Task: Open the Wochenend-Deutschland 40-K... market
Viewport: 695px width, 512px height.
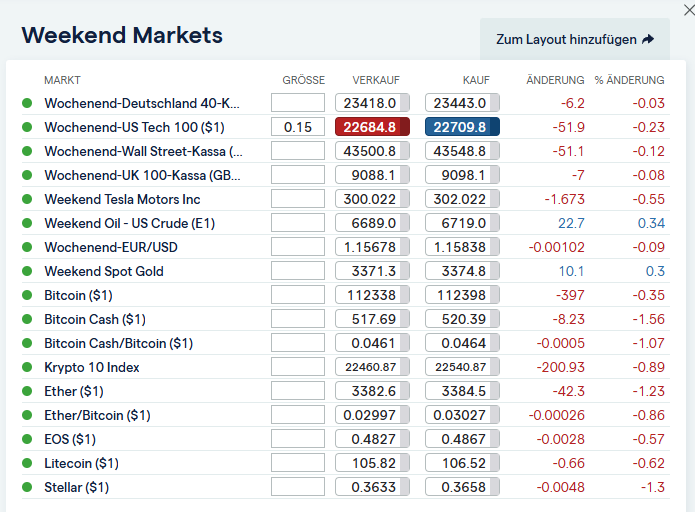Action: click(x=142, y=103)
